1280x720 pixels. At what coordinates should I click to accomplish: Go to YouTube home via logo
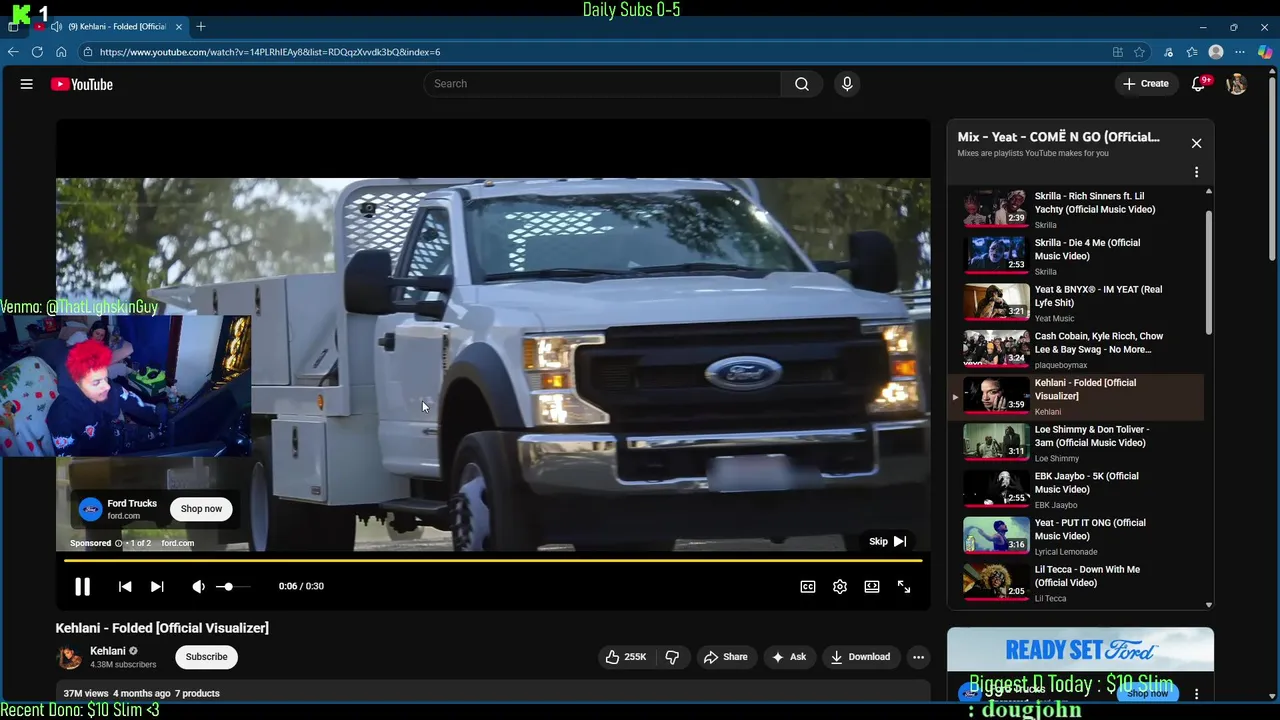[82, 84]
